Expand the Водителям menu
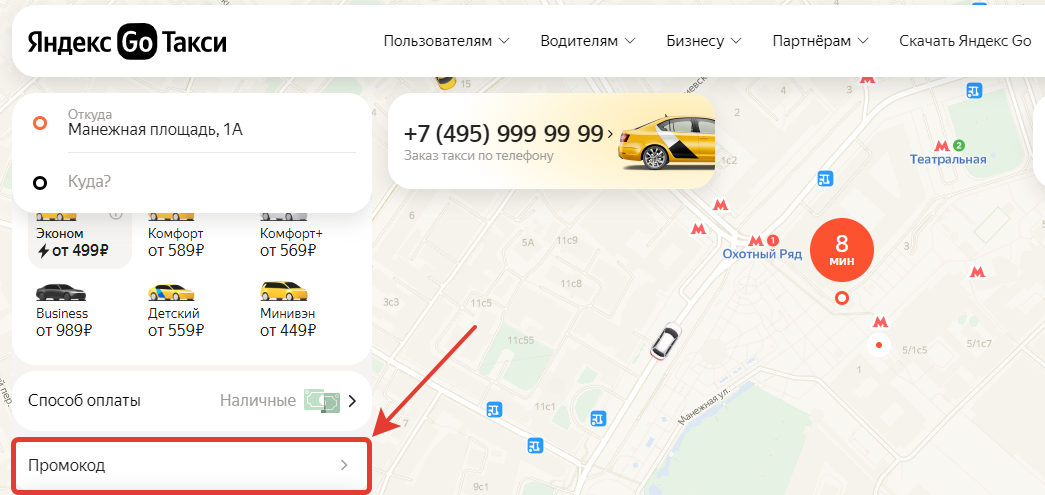 tap(588, 41)
